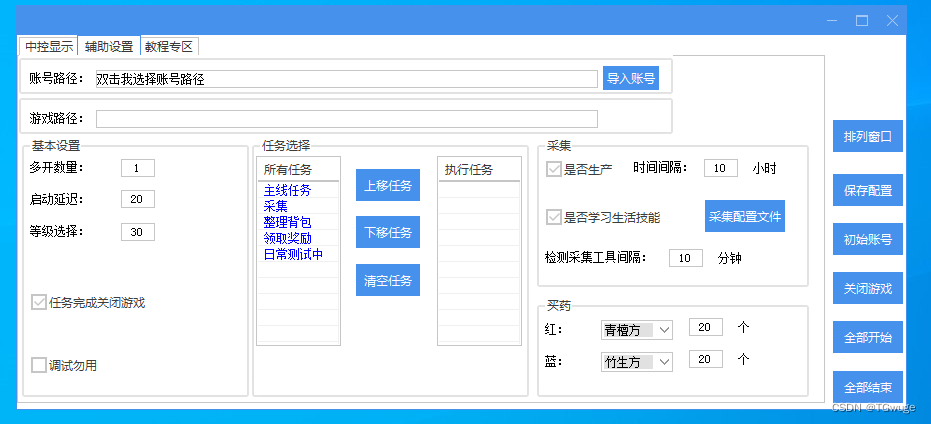The width and height of the screenshot is (931, 424).
Task: Click the 游戏路径 input field
Action: (x=347, y=119)
